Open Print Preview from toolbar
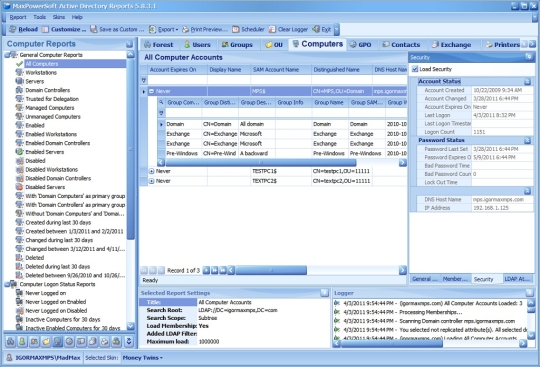This screenshot has height=367, width=540. (x=205, y=29)
